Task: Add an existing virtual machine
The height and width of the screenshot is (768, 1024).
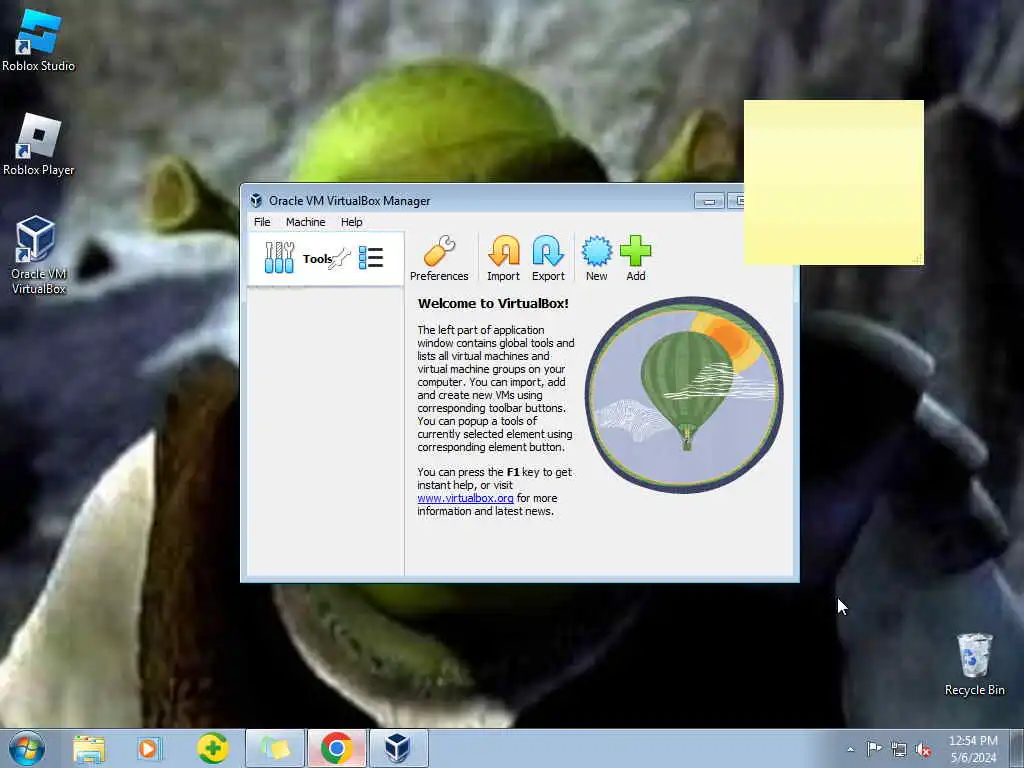Action: [635, 259]
